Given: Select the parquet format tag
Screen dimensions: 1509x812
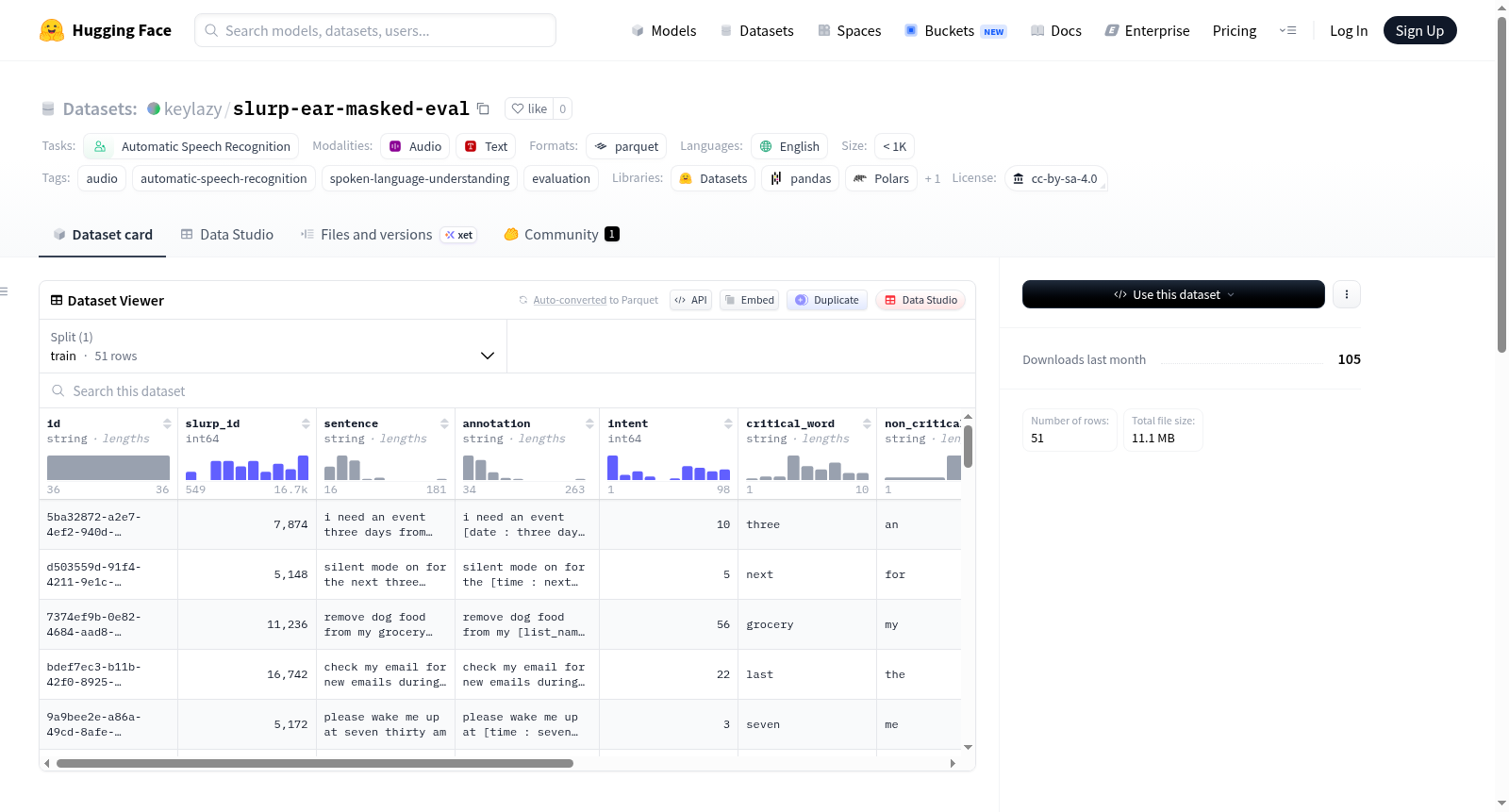Looking at the screenshot, I should tap(626, 146).
